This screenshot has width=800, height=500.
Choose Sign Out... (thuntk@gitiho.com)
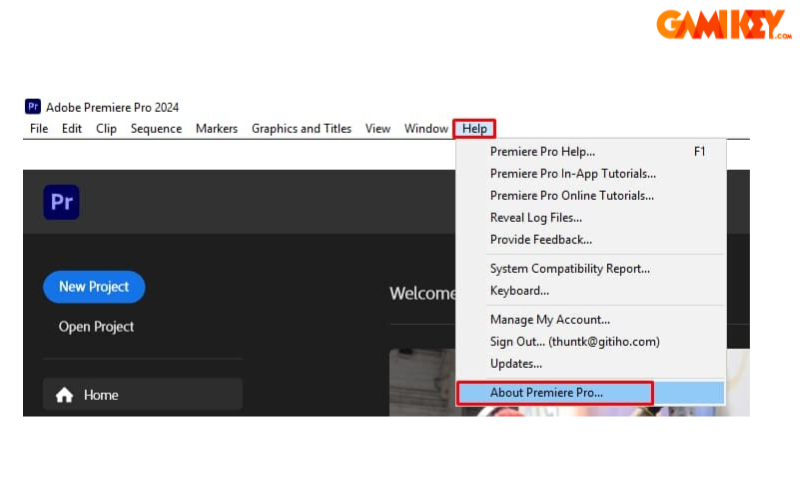point(590,341)
